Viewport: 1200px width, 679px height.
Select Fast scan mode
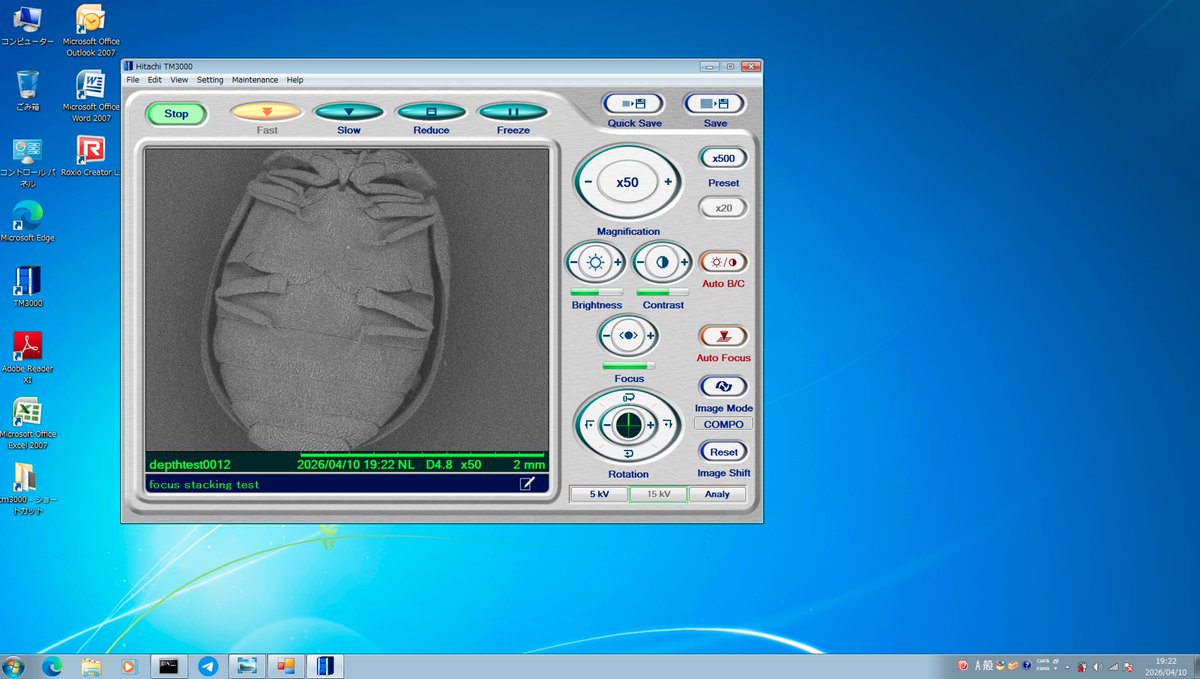(266, 112)
